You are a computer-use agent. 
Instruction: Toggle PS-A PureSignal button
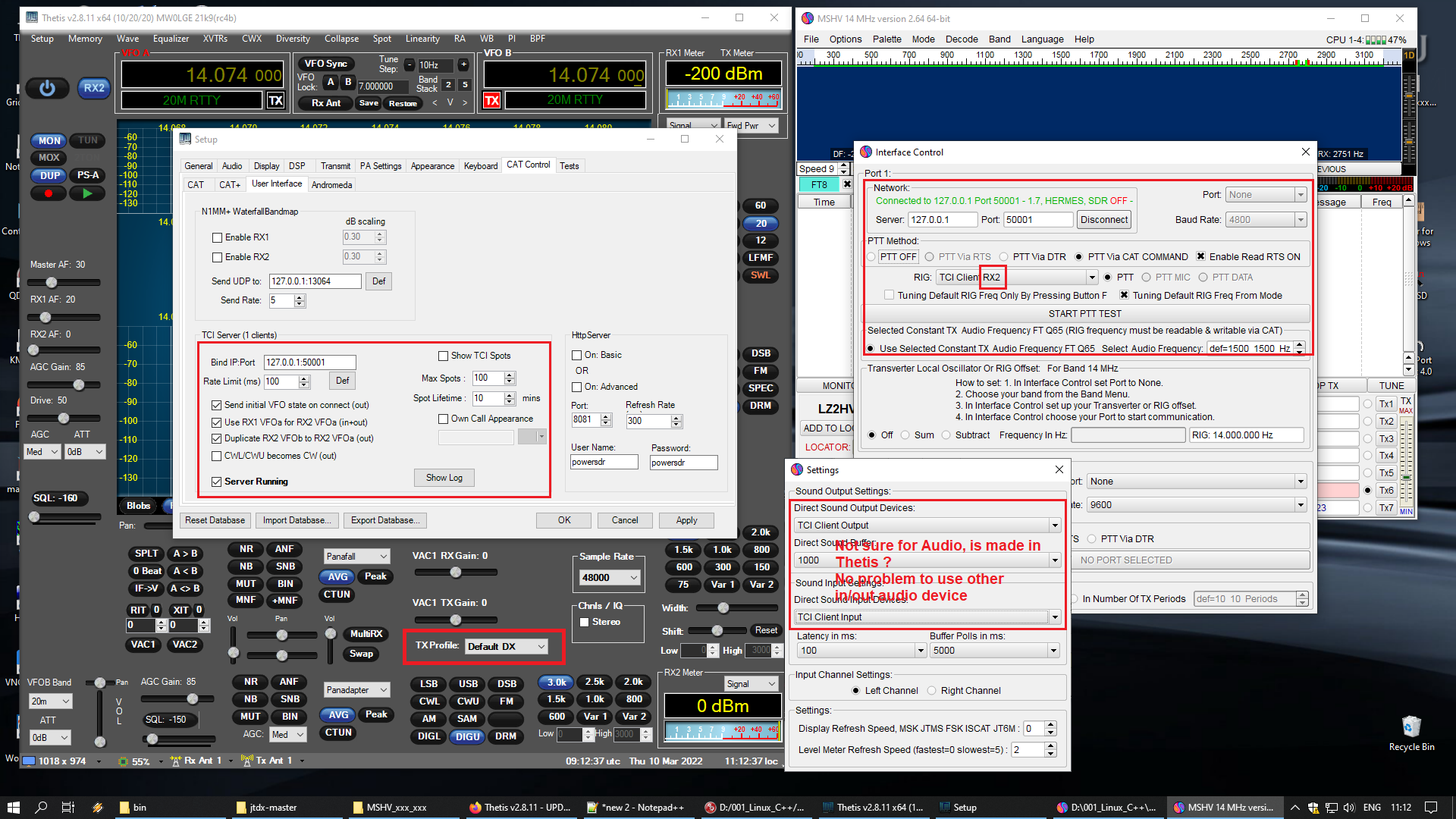(x=88, y=175)
